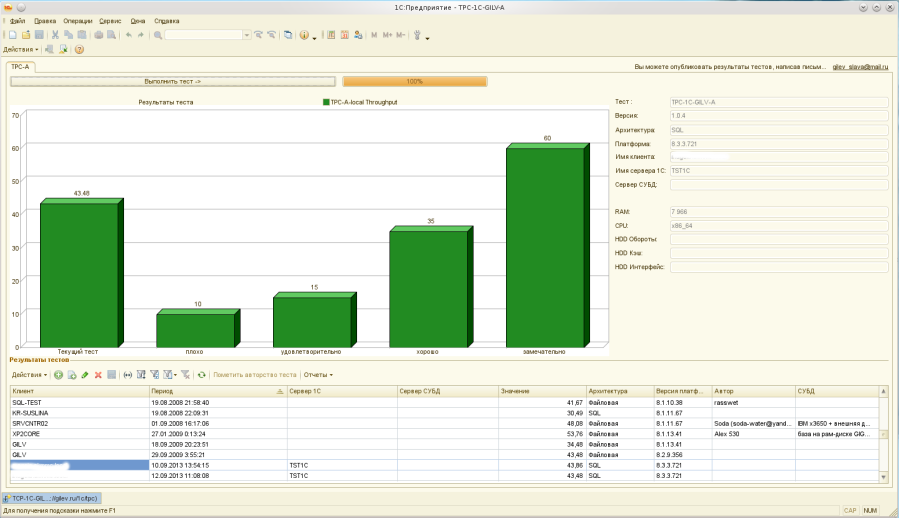Click the Info help icon in toolbar
Viewport: 899px width, 518px height.
(x=304, y=35)
